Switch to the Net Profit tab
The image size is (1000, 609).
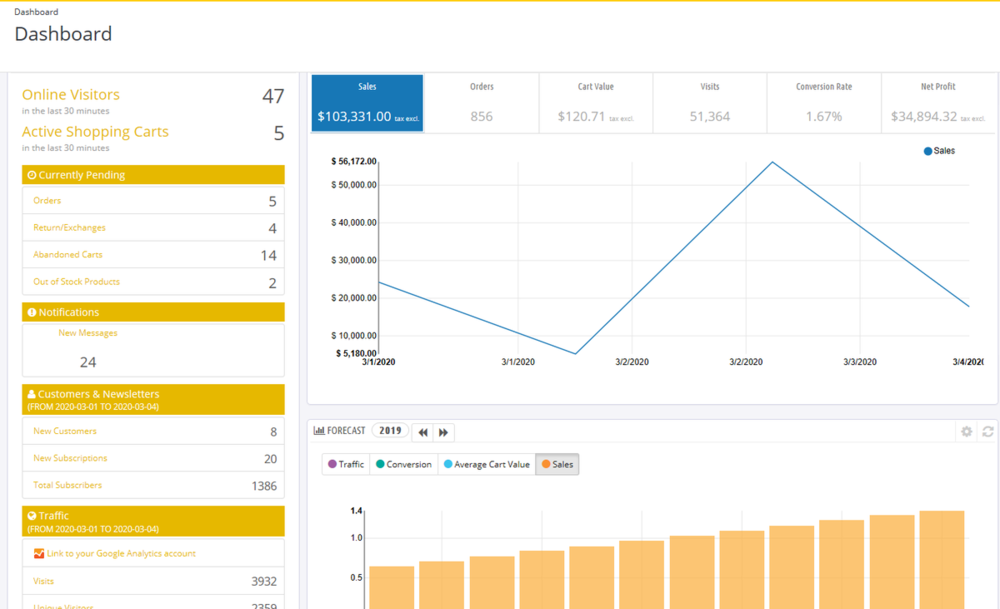pos(938,103)
